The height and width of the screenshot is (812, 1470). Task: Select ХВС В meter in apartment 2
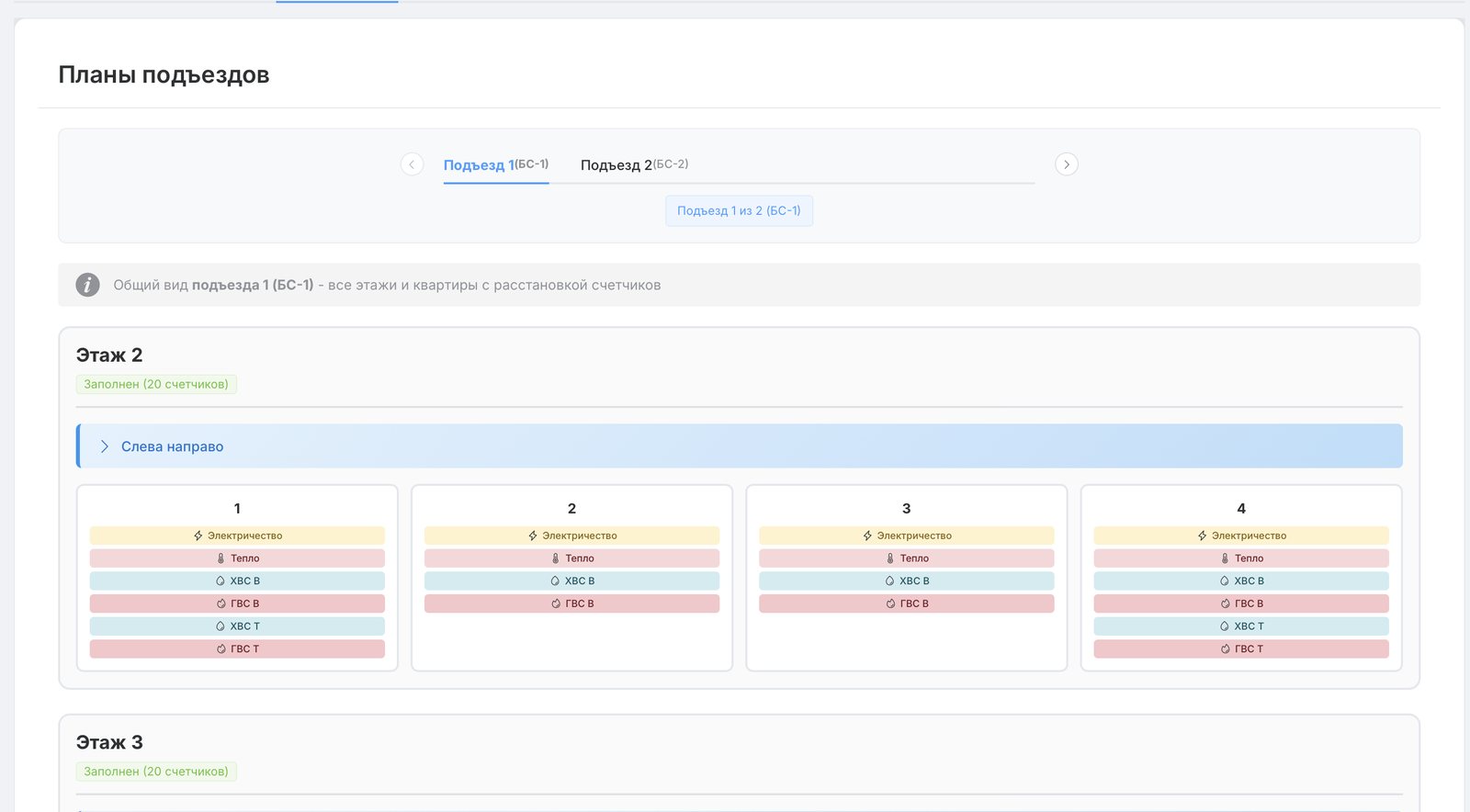pos(571,581)
